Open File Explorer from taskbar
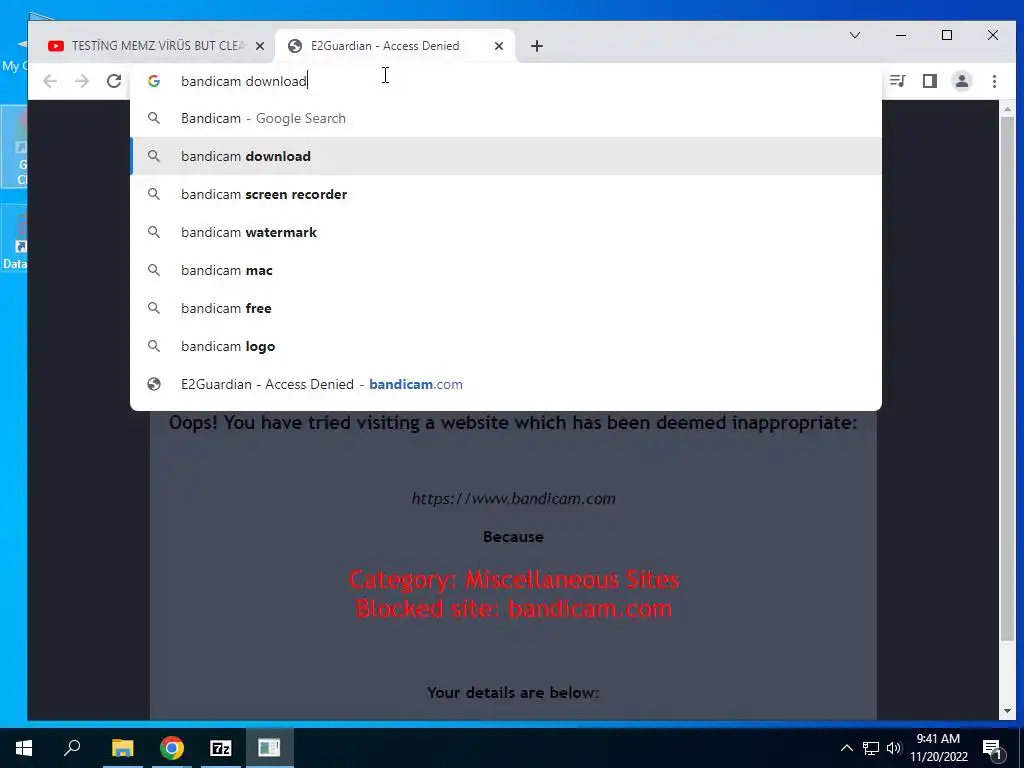This screenshot has height=768, width=1024. coord(122,748)
